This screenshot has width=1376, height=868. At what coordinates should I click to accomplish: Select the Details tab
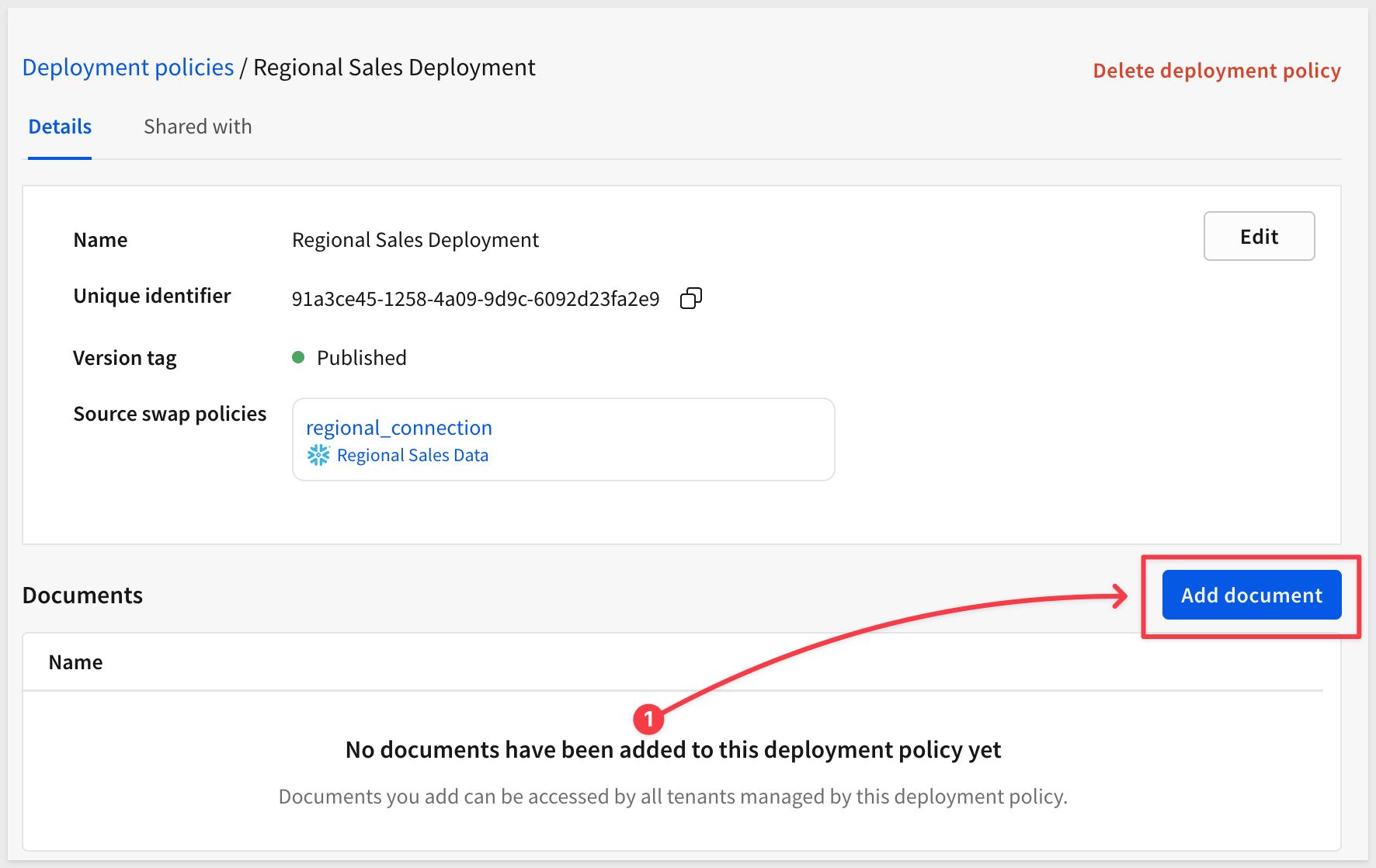(x=60, y=127)
